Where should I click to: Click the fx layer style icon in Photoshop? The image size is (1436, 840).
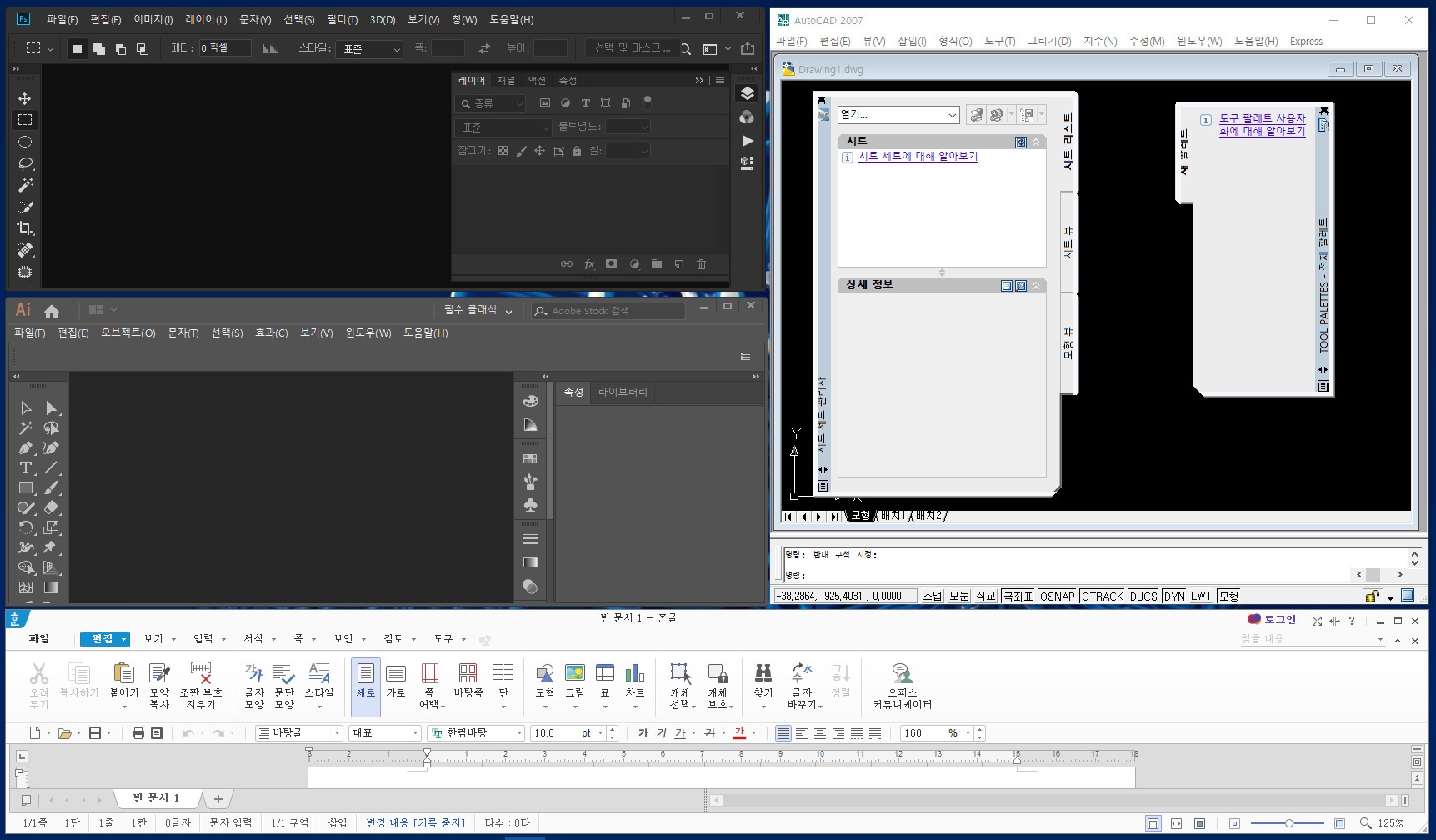[589, 264]
